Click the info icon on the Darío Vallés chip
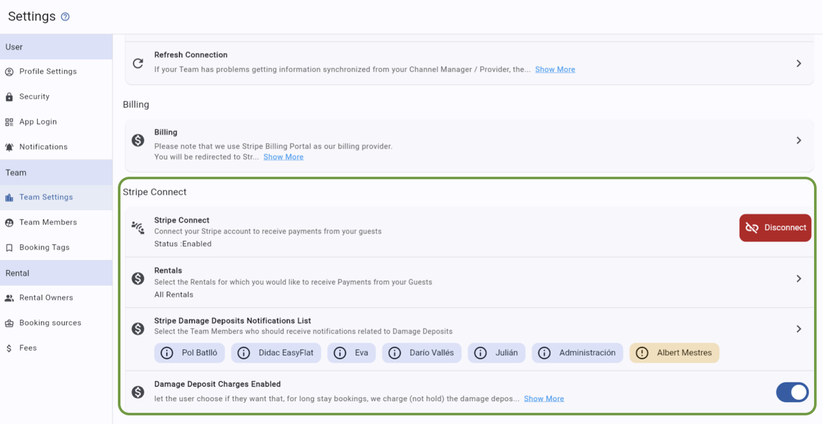This screenshot has height=424, width=828. [394, 353]
